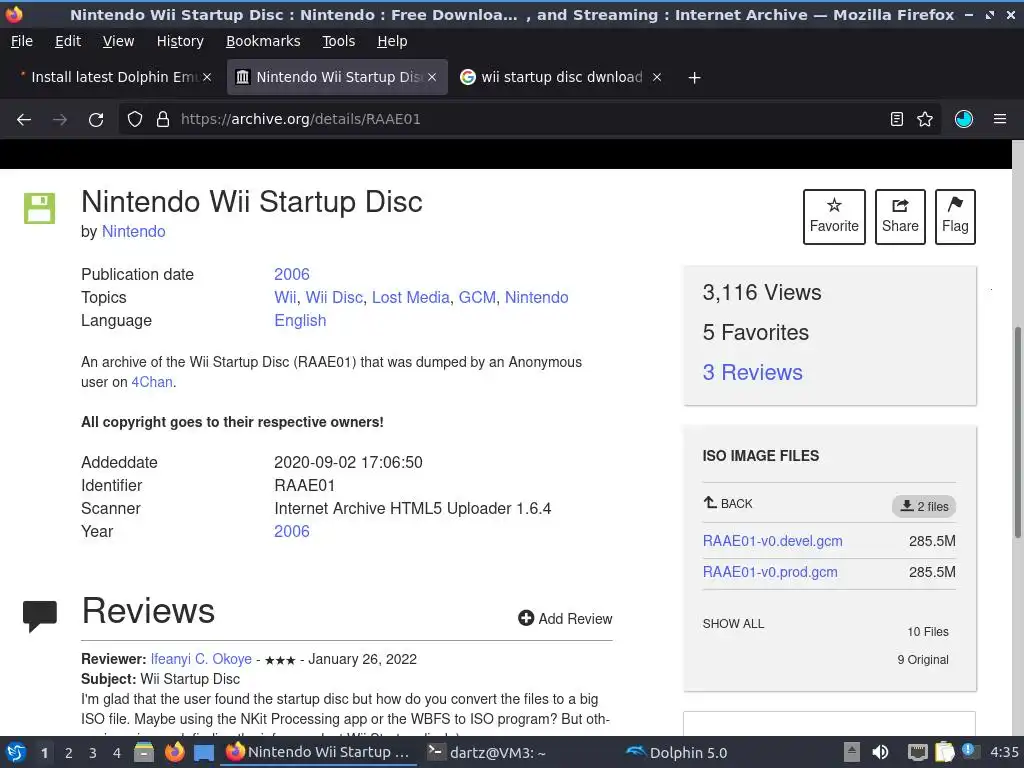The image size is (1024, 768).
Task: Click Add Review plus button
Action: (565, 618)
